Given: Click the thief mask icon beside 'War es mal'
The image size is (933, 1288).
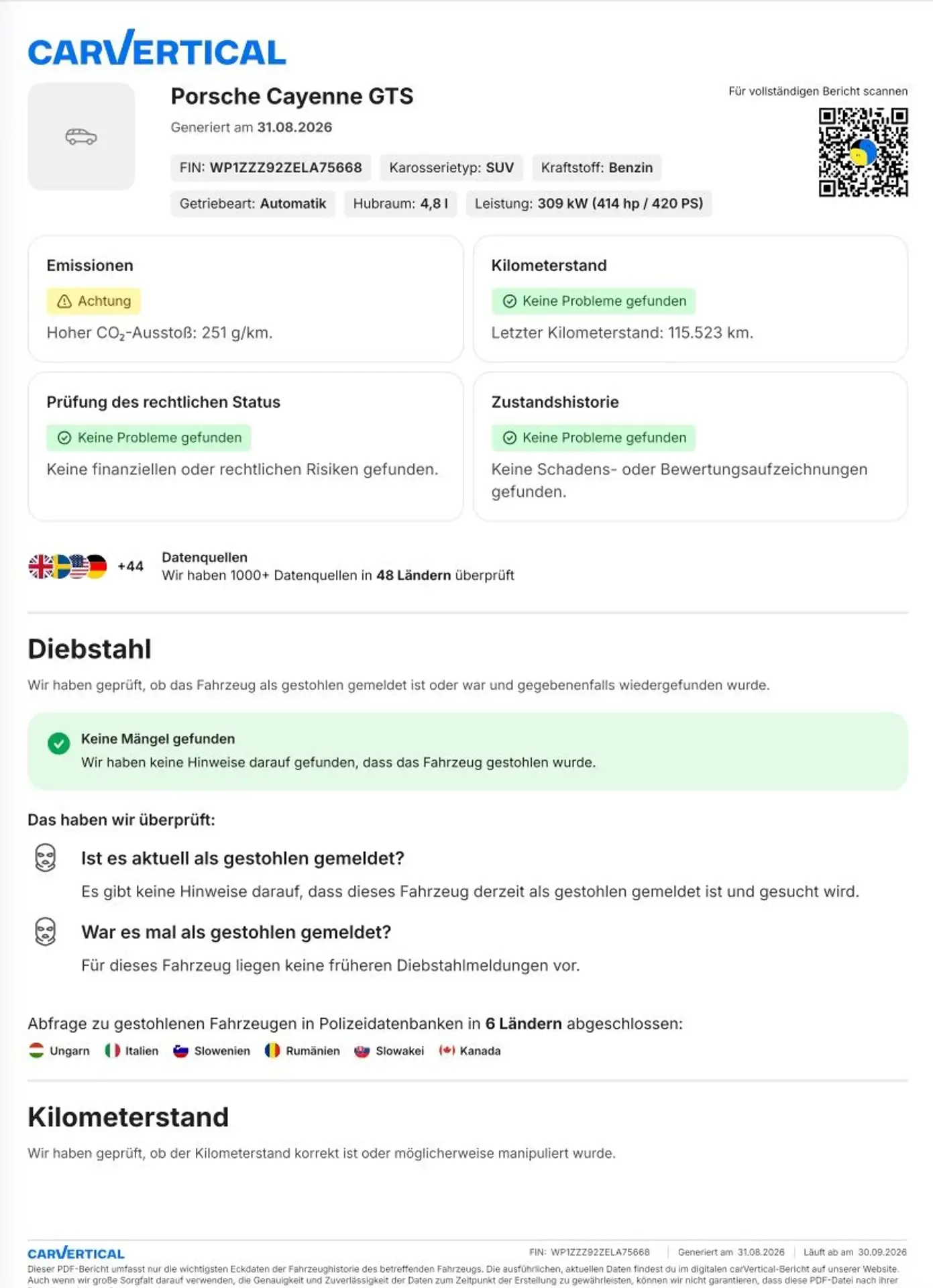Looking at the screenshot, I should (46, 932).
